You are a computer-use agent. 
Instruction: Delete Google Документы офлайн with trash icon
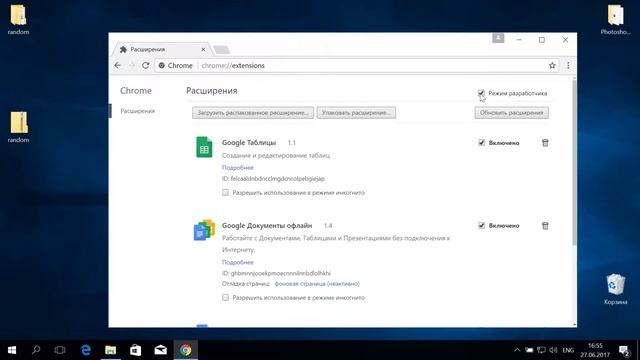(545, 226)
